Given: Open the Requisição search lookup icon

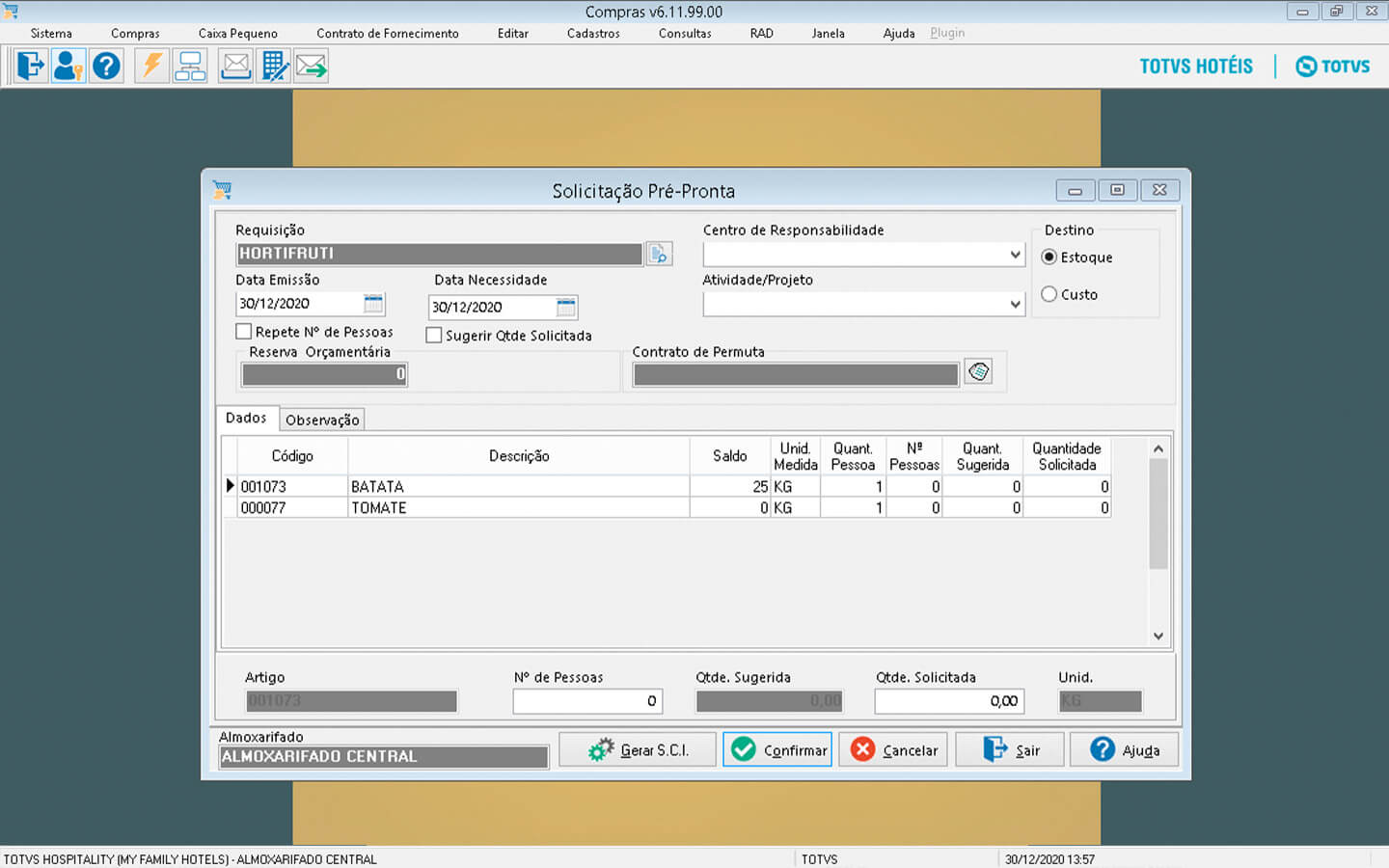Looking at the screenshot, I should [659, 254].
